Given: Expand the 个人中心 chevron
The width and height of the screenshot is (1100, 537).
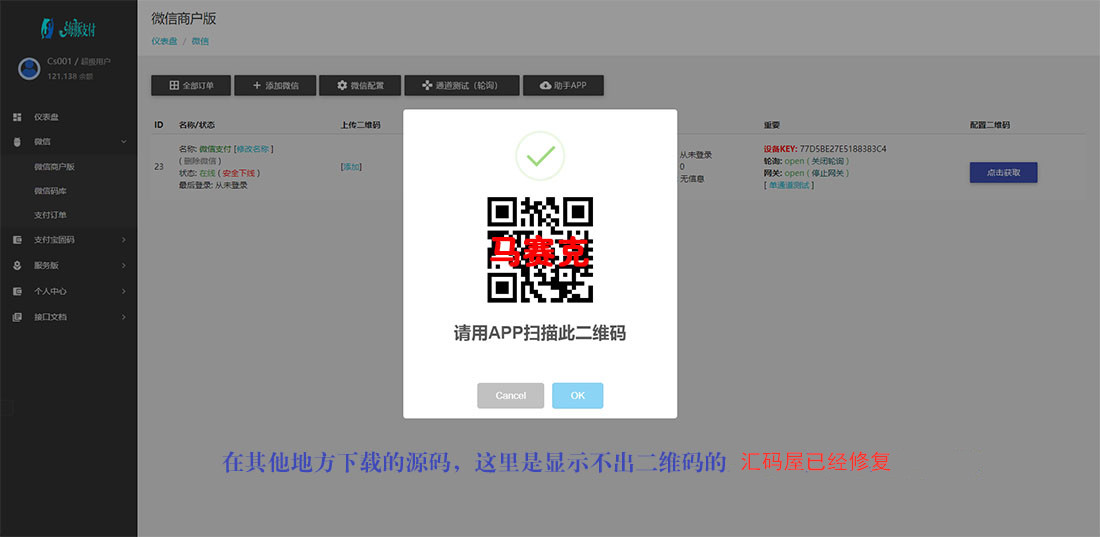Looking at the screenshot, I should 124,291.
